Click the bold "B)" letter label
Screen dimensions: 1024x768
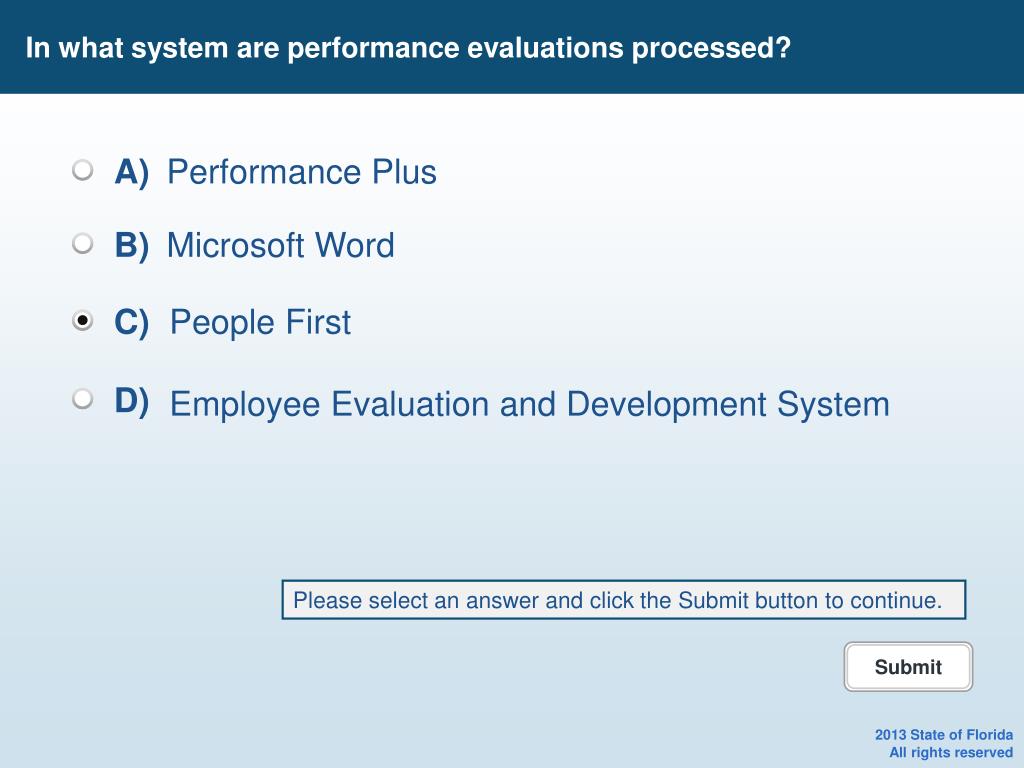pos(131,246)
